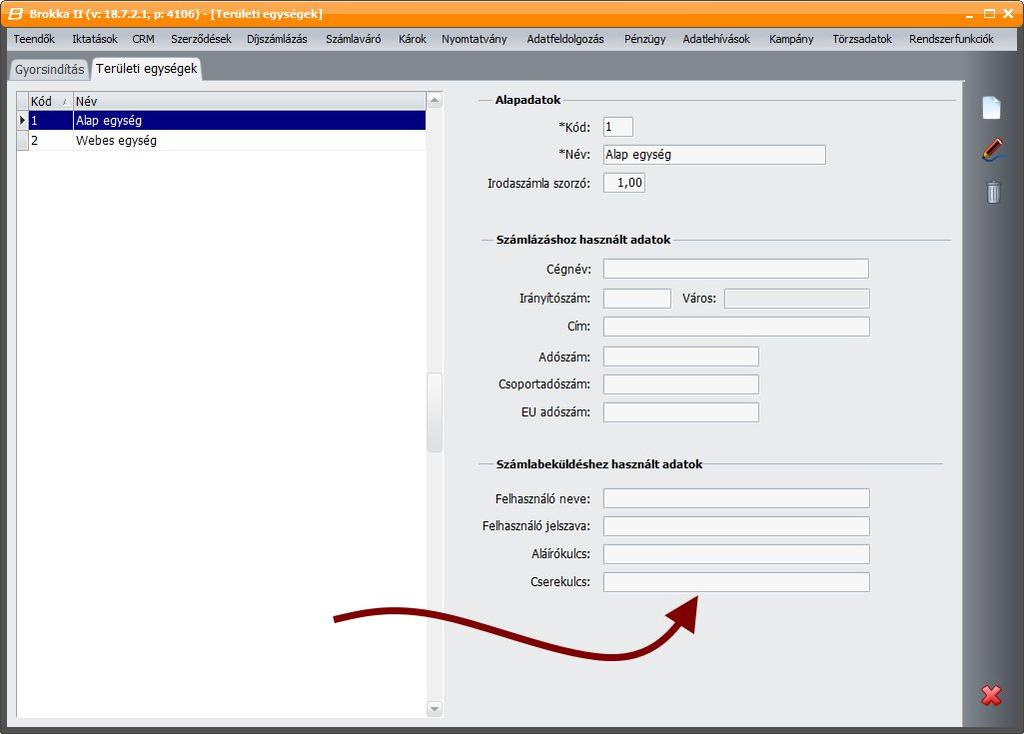Viewport: 1024px width, 734px height.
Task: Open the Díjszámlázás menu
Action: 277,39
